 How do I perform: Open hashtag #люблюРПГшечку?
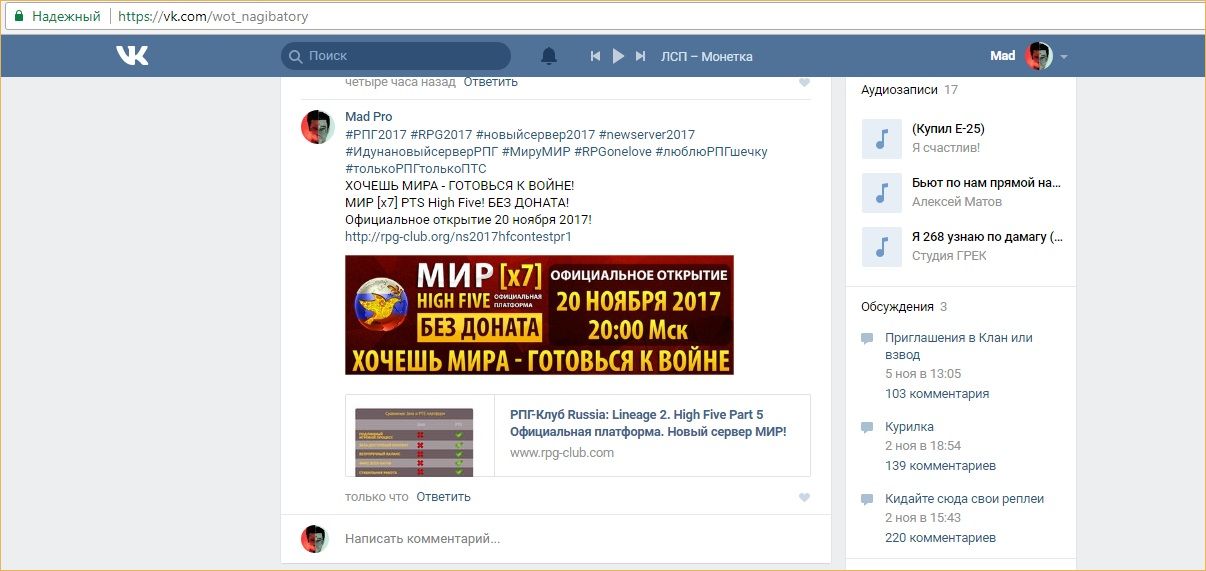coord(712,151)
